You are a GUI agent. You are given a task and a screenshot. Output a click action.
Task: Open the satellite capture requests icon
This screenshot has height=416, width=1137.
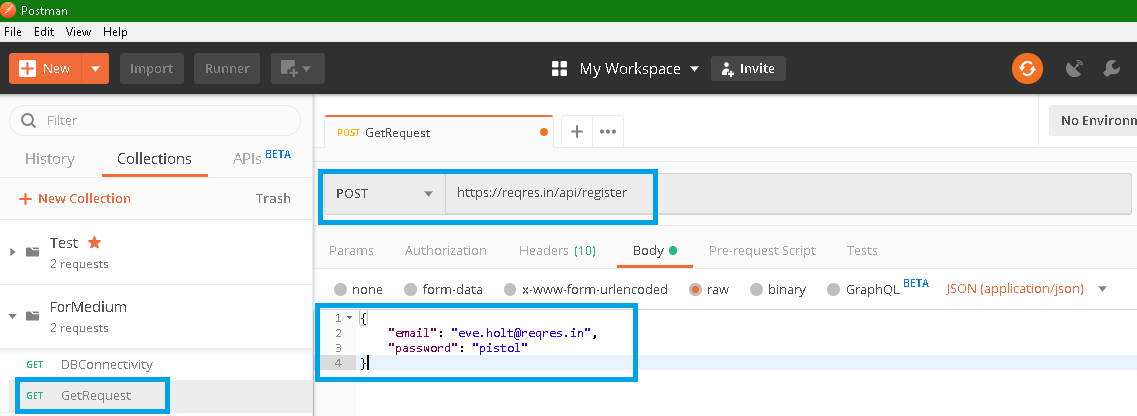point(1074,69)
